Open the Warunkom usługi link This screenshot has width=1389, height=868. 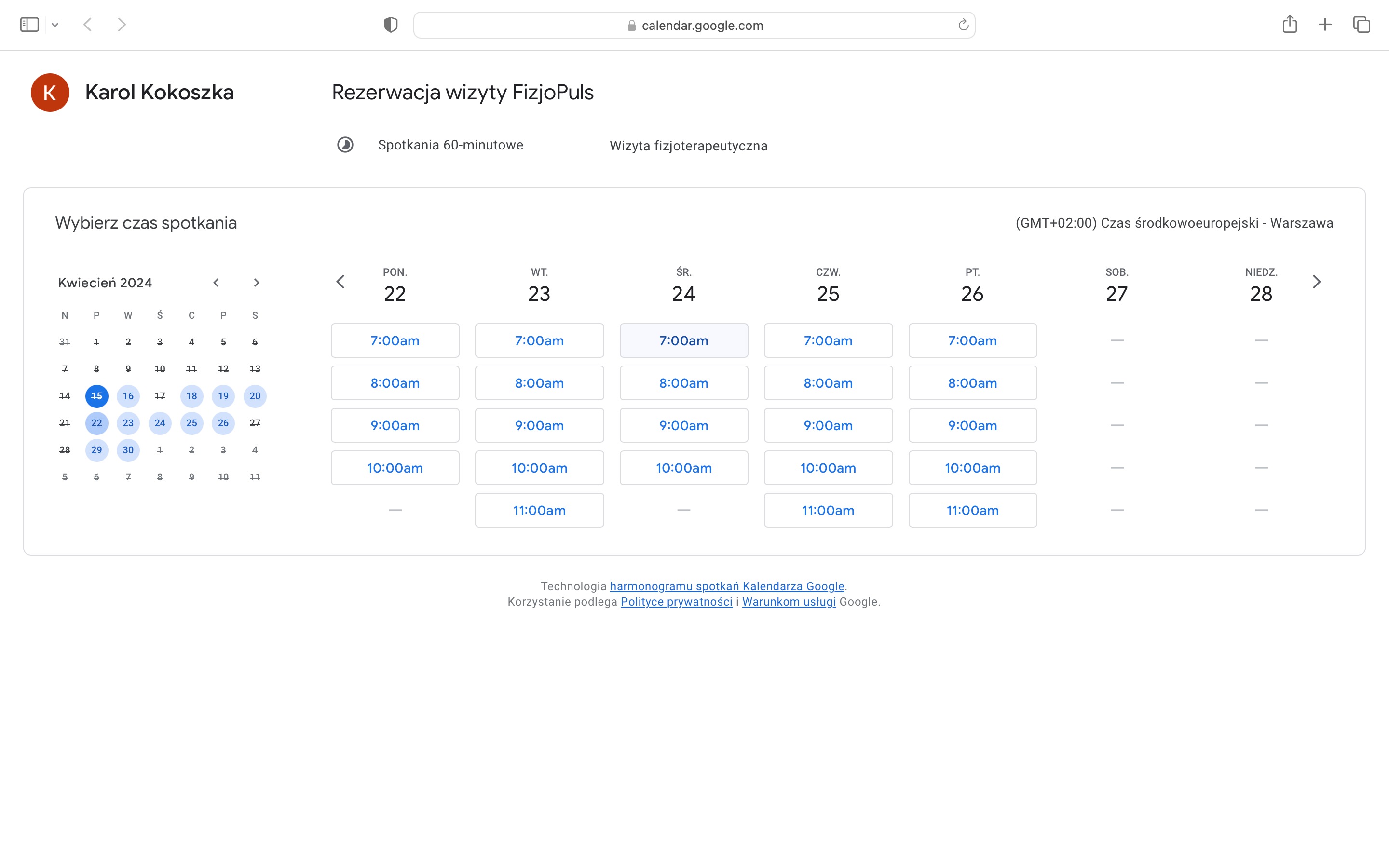pos(789,602)
